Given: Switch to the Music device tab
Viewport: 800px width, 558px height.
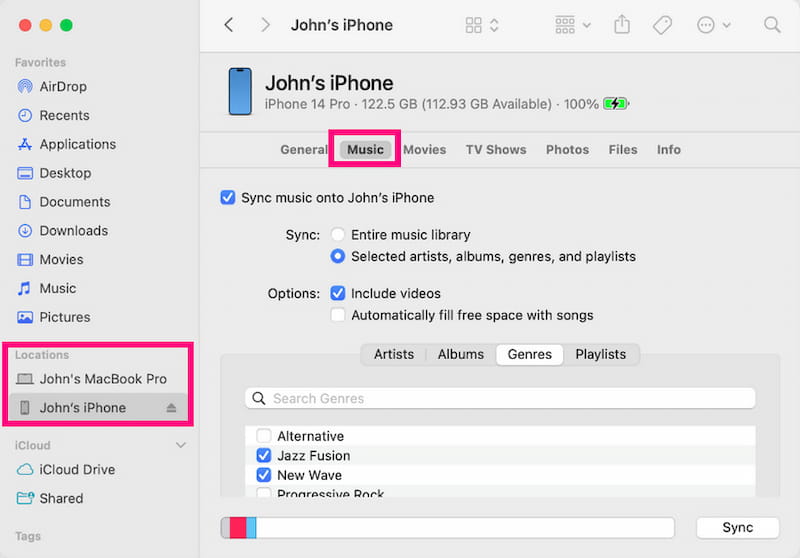Looking at the screenshot, I should [365, 149].
